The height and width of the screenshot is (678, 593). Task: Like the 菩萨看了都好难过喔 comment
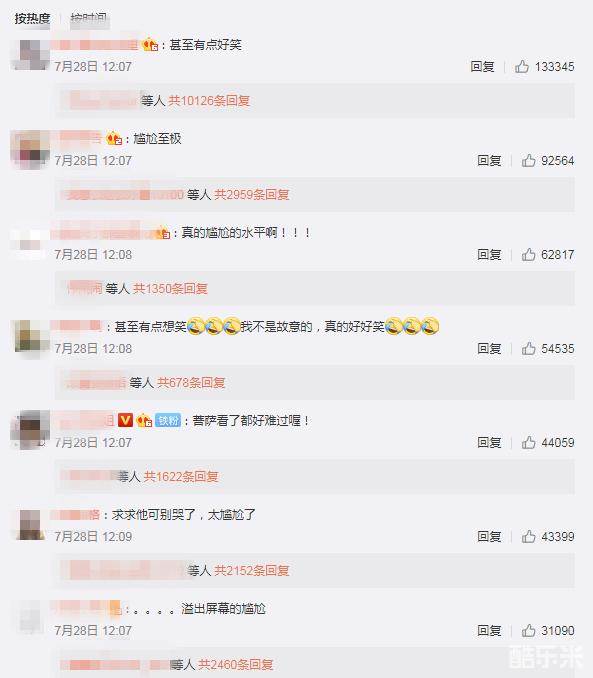click(528, 442)
